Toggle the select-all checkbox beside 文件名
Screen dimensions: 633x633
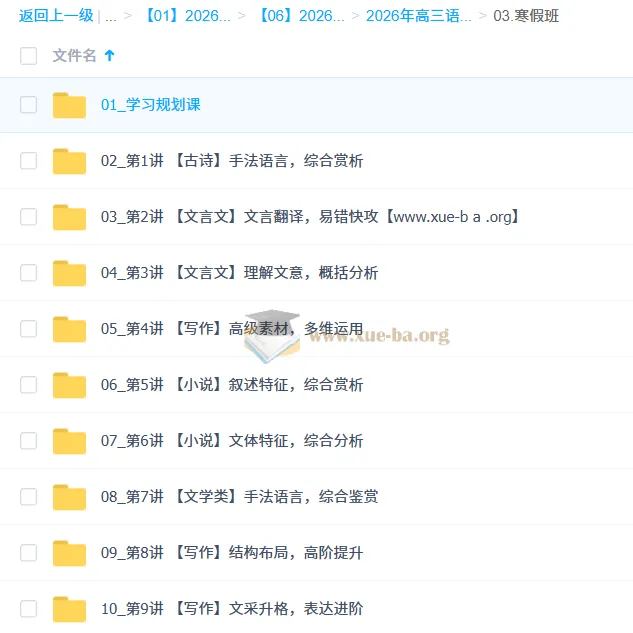[29, 56]
